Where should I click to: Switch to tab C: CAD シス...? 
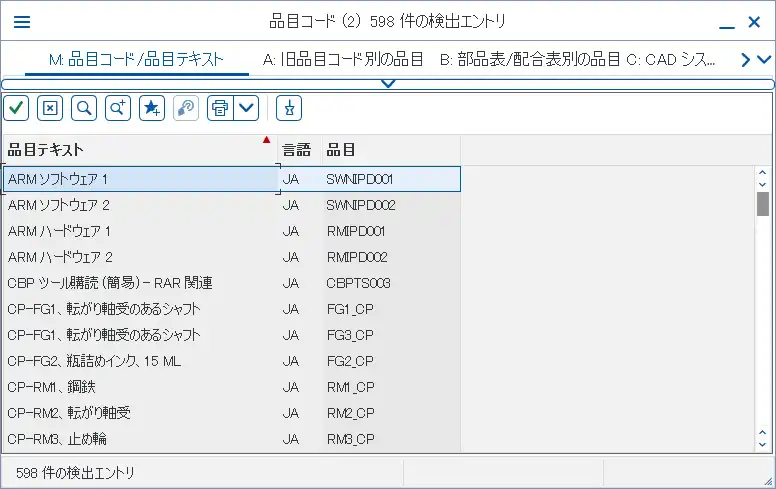tap(671, 60)
